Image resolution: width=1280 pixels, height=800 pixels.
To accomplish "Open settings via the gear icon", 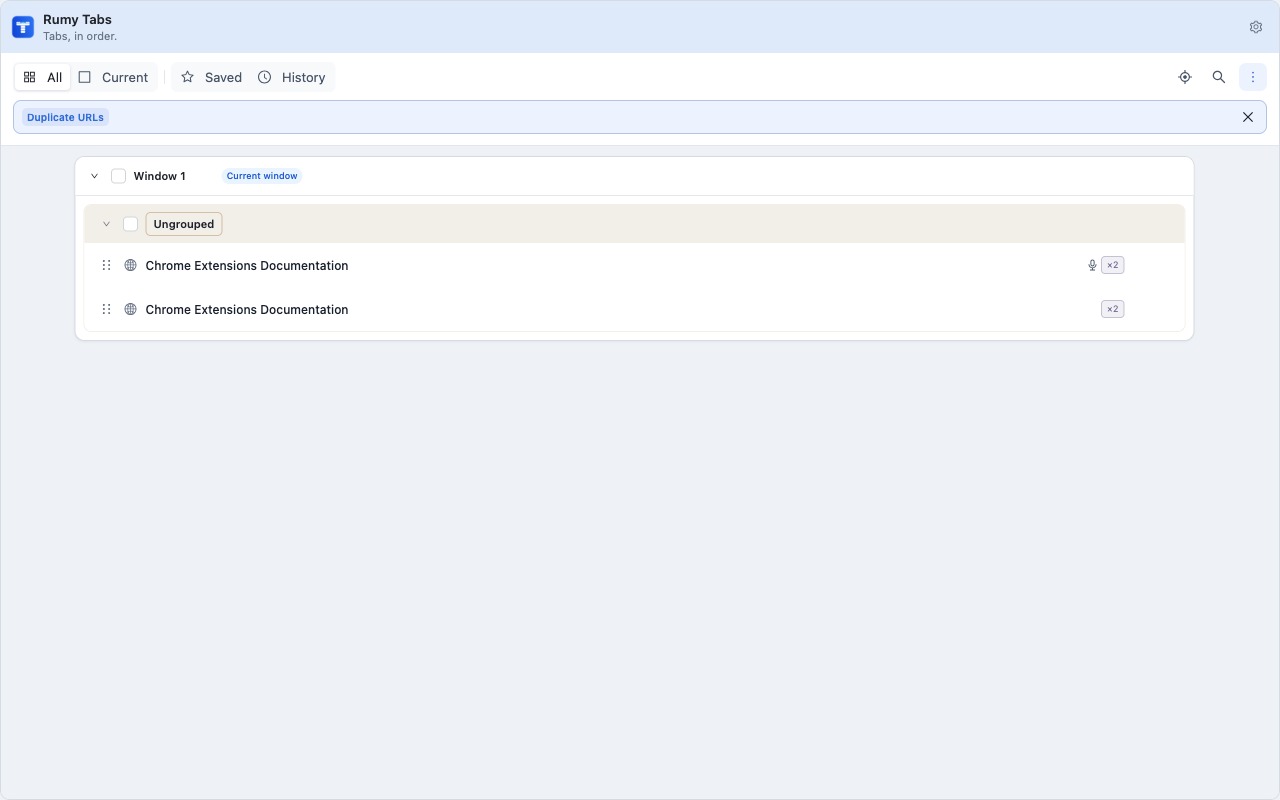I will coord(1256,27).
